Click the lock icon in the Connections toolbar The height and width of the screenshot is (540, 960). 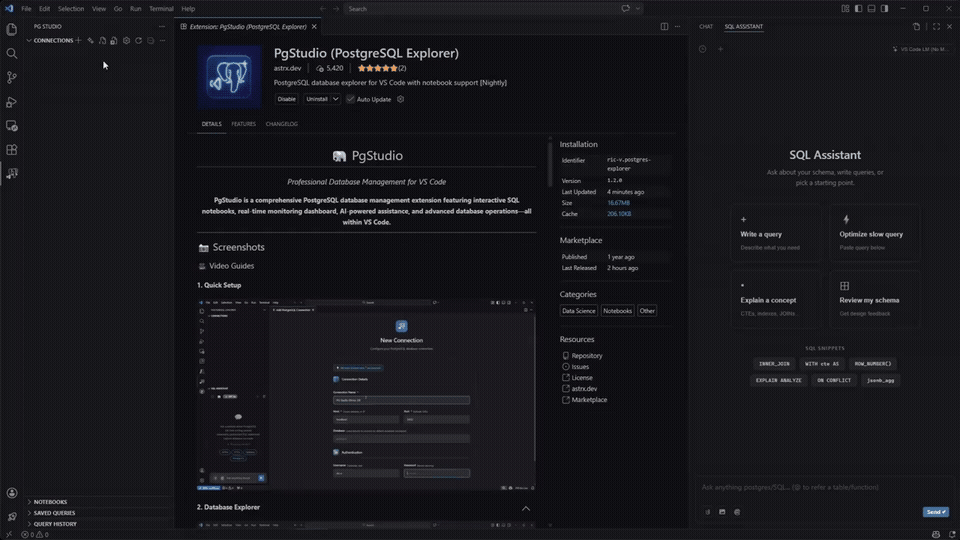(114, 40)
